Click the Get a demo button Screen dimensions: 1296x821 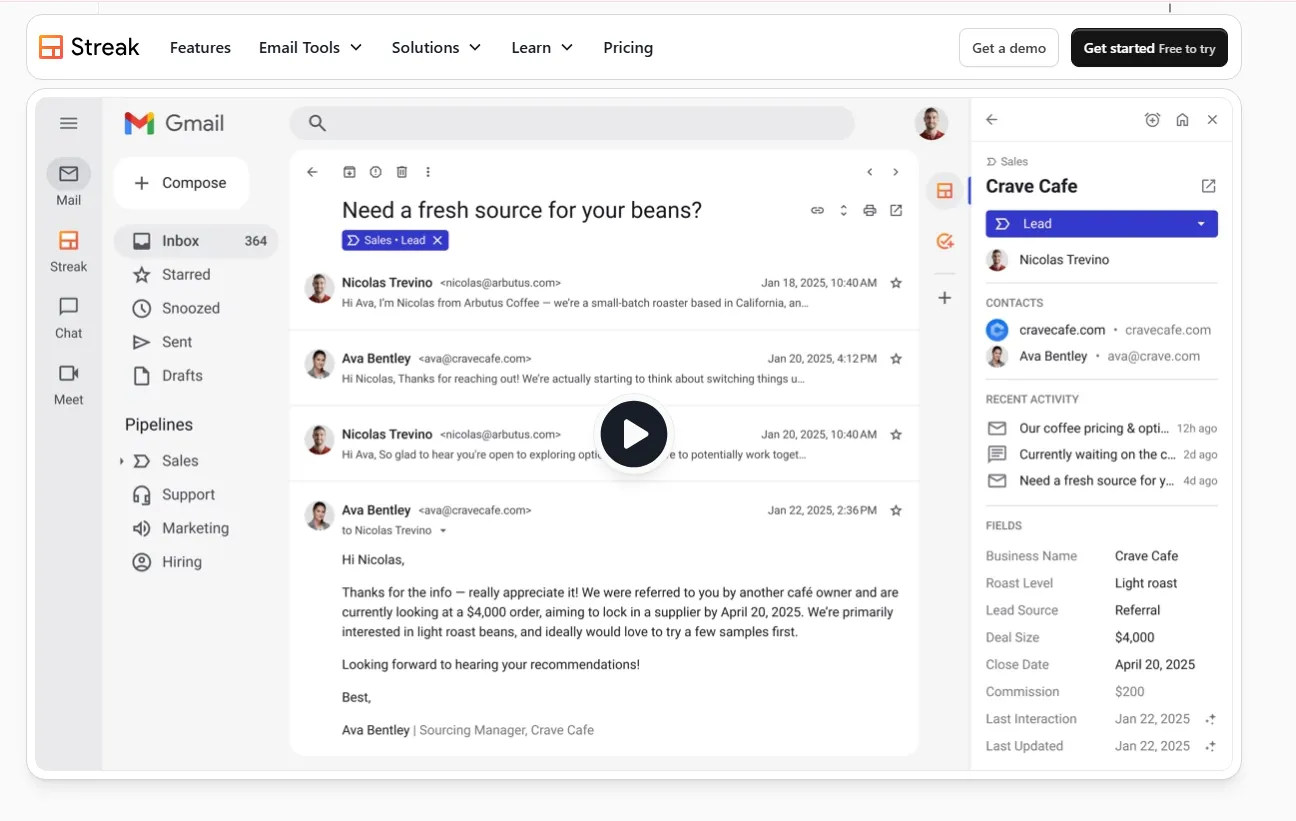coord(1009,48)
